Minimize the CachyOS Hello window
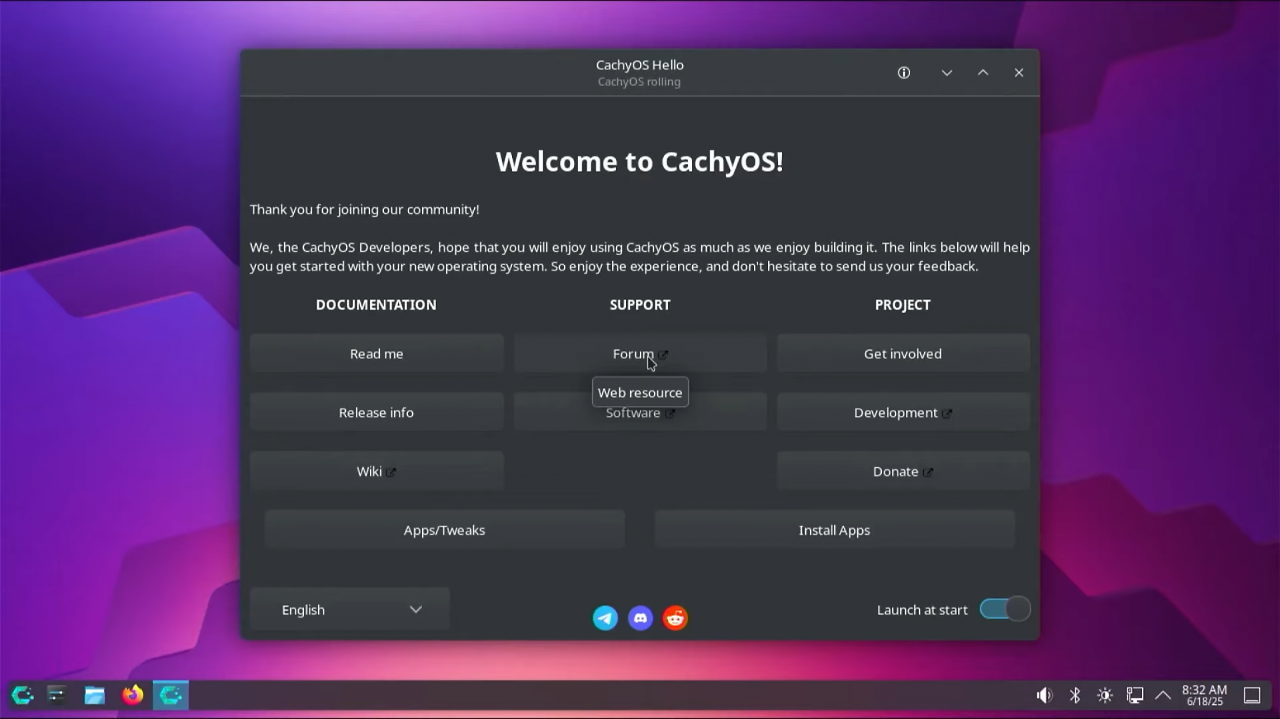1280x719 pixels. coord(946,73)
